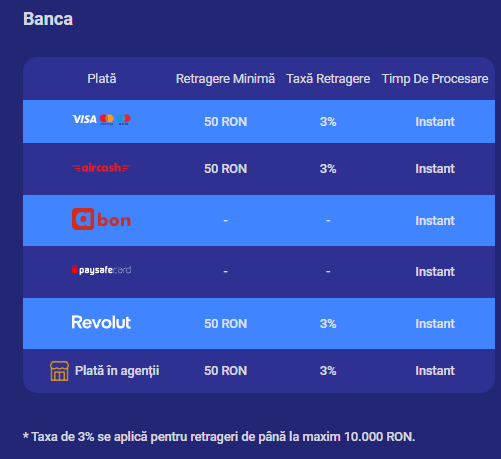Click the Revolut logo
The width and height of the screenshot is (501, 459).
[x=101, y=322]
